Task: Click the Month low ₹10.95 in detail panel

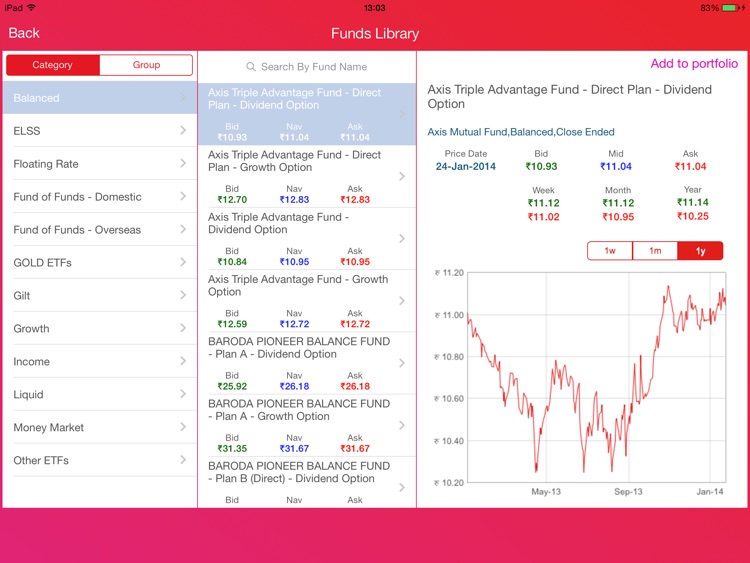Action: 618,217
